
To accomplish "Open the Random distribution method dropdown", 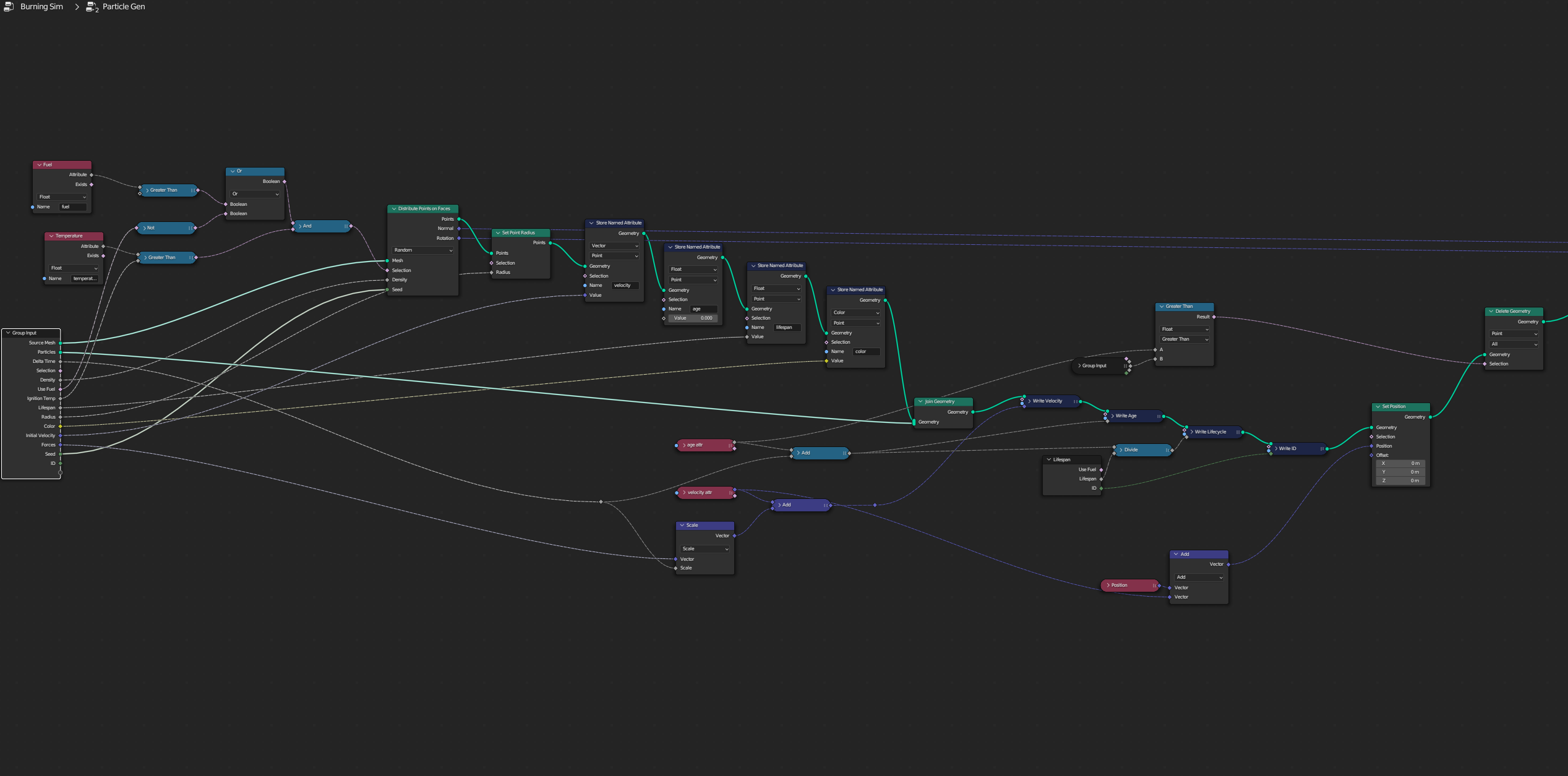I will pyautogui.click(x=423, y=250).
